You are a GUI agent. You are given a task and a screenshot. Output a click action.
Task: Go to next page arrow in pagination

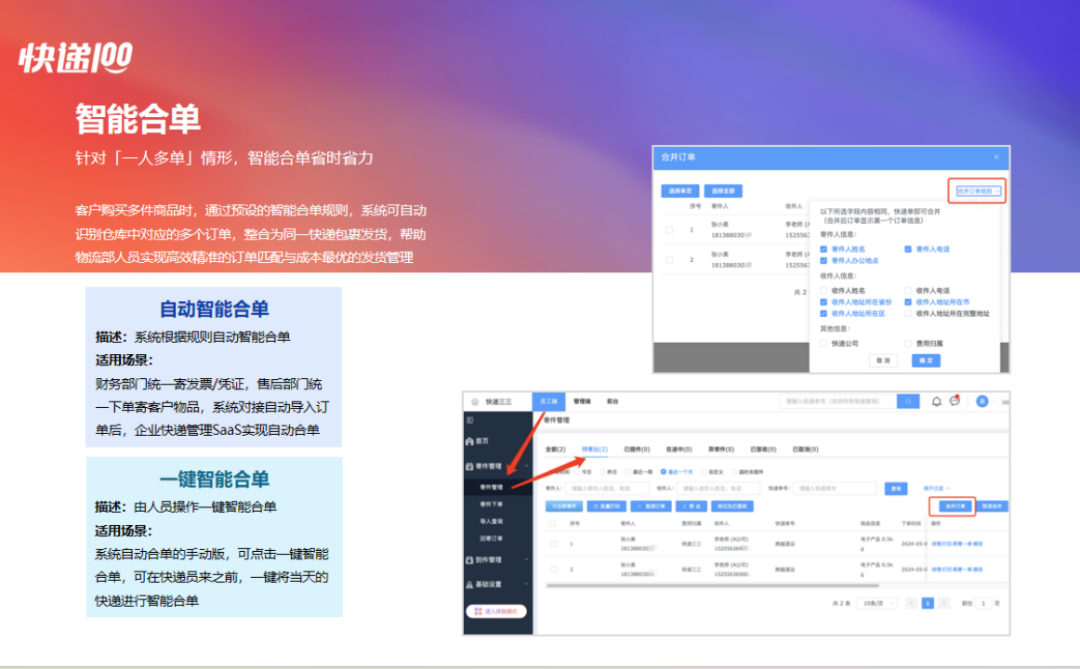pos(944,604)
